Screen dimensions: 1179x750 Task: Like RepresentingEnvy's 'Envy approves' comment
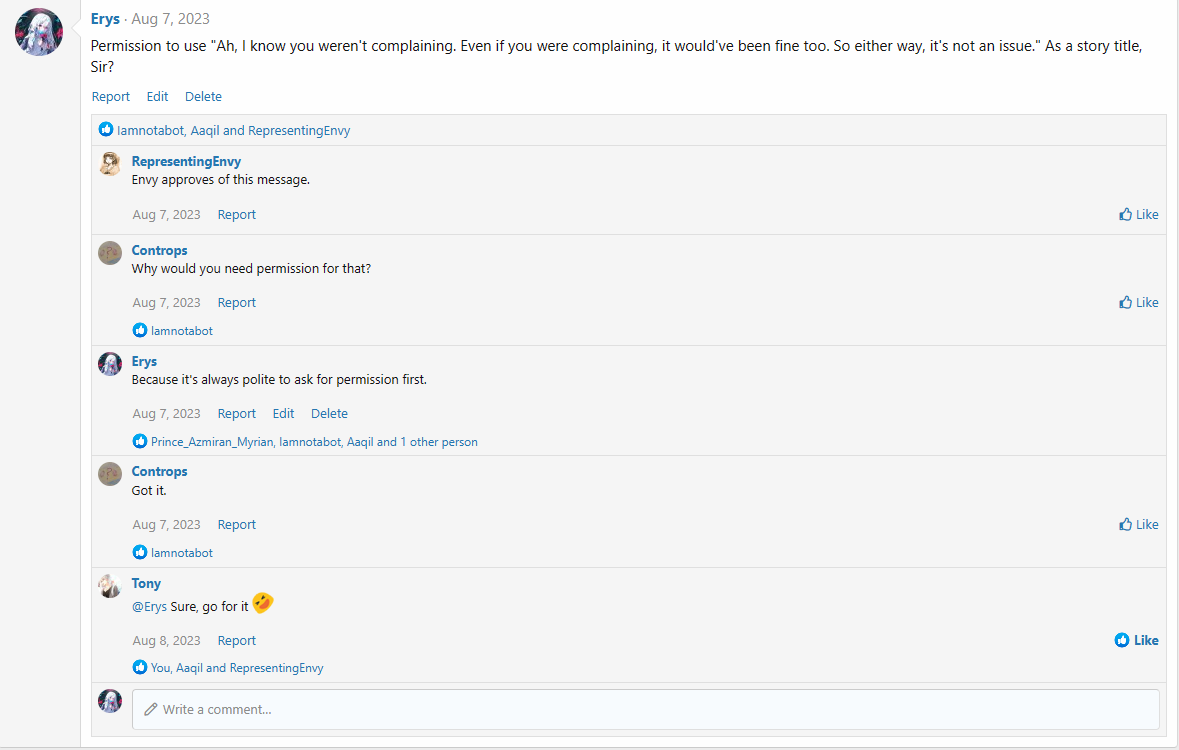coord(1138,214)
